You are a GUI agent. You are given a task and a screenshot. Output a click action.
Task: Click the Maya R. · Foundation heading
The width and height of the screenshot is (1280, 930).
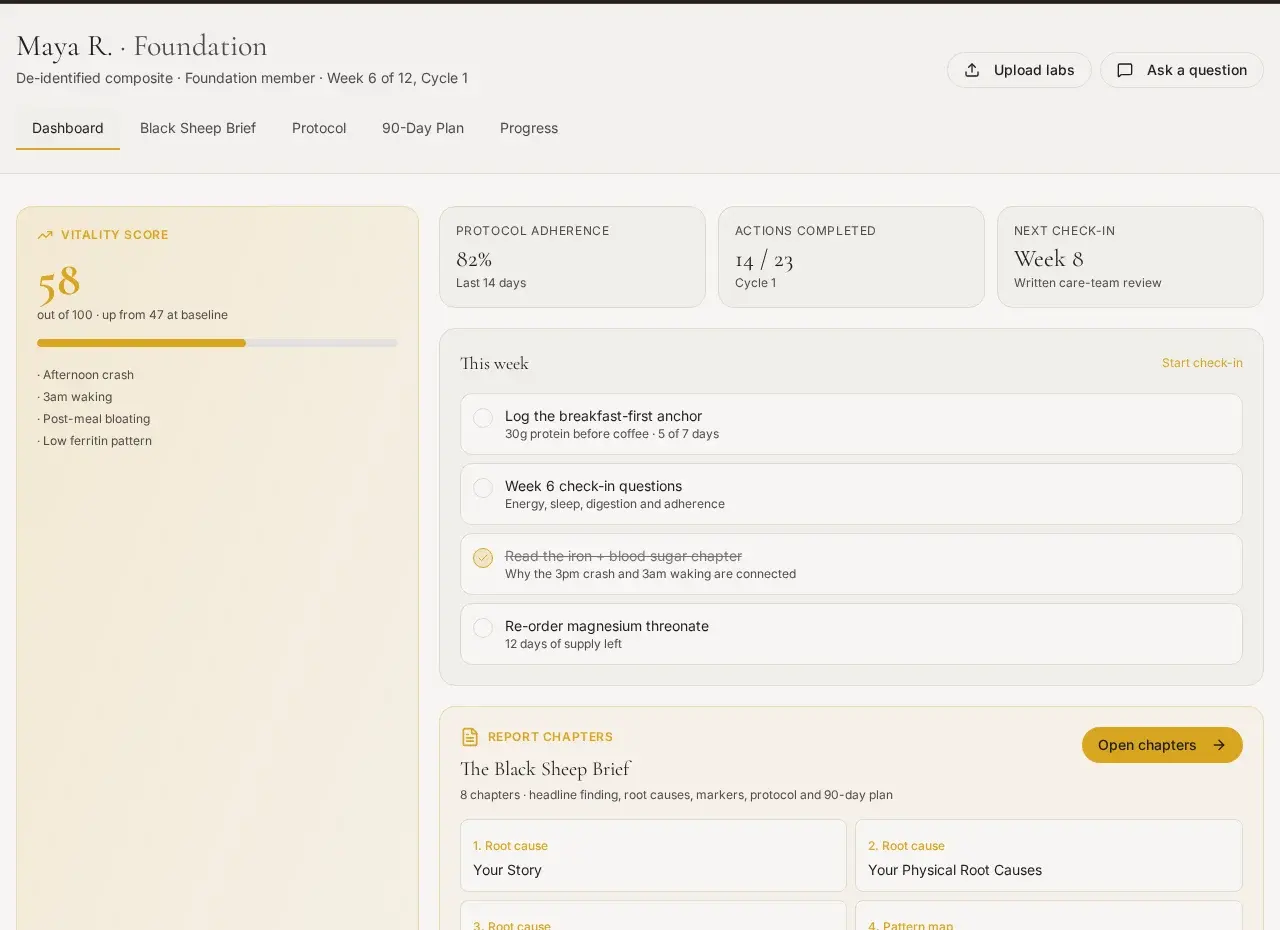(x=142, y=46)
